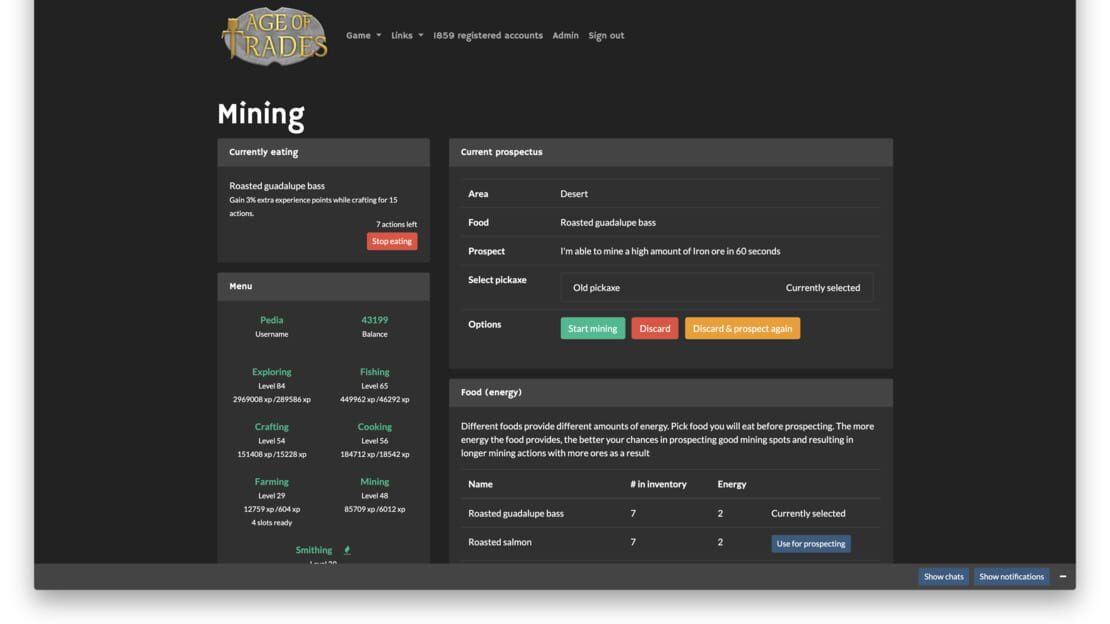Use Roasted salmon for prospecting

tap(811, 544)
